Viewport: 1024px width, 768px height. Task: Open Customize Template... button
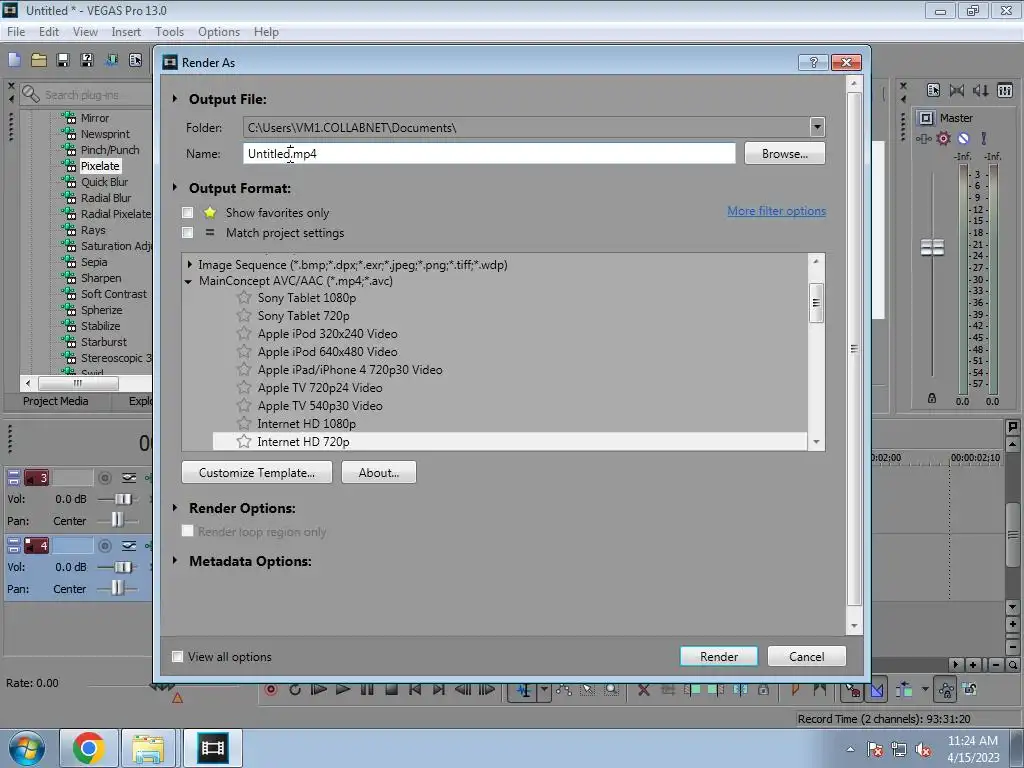257,472
